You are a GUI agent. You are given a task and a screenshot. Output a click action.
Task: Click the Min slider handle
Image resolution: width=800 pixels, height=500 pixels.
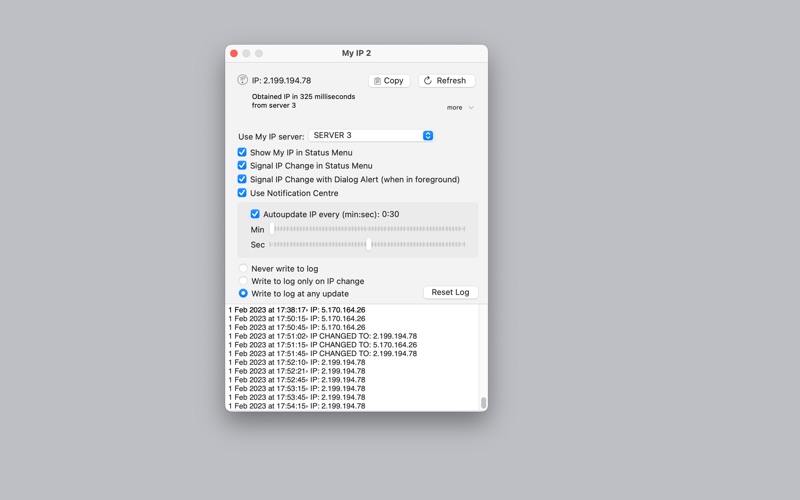[x=272, y=229]
